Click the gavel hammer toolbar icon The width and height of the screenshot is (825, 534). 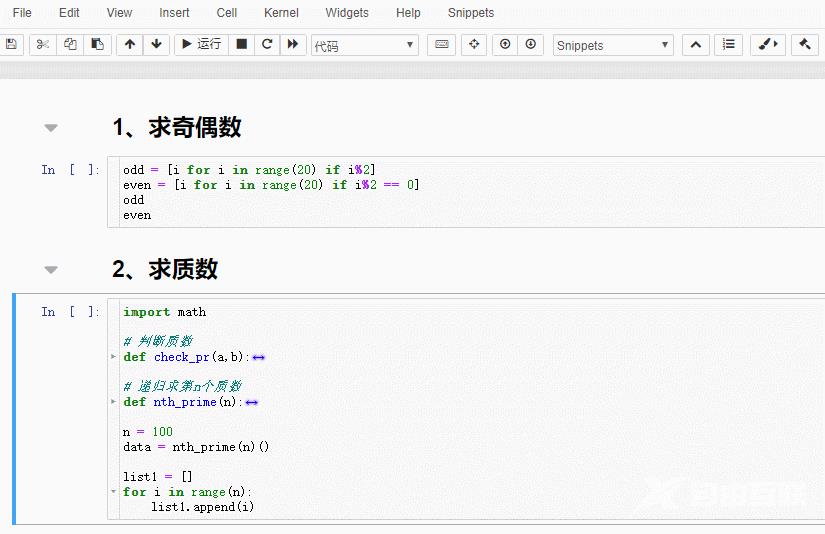(804, 44)
